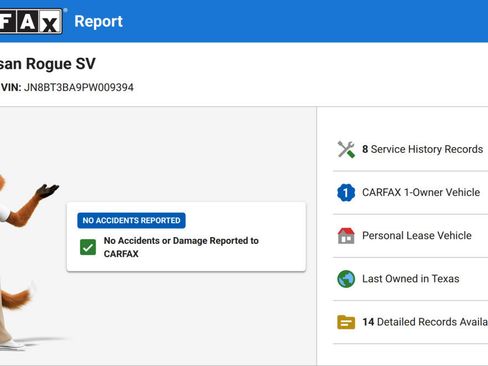Open 14 Detailed Records Available

pyautogui.click(x=411, y=322)
